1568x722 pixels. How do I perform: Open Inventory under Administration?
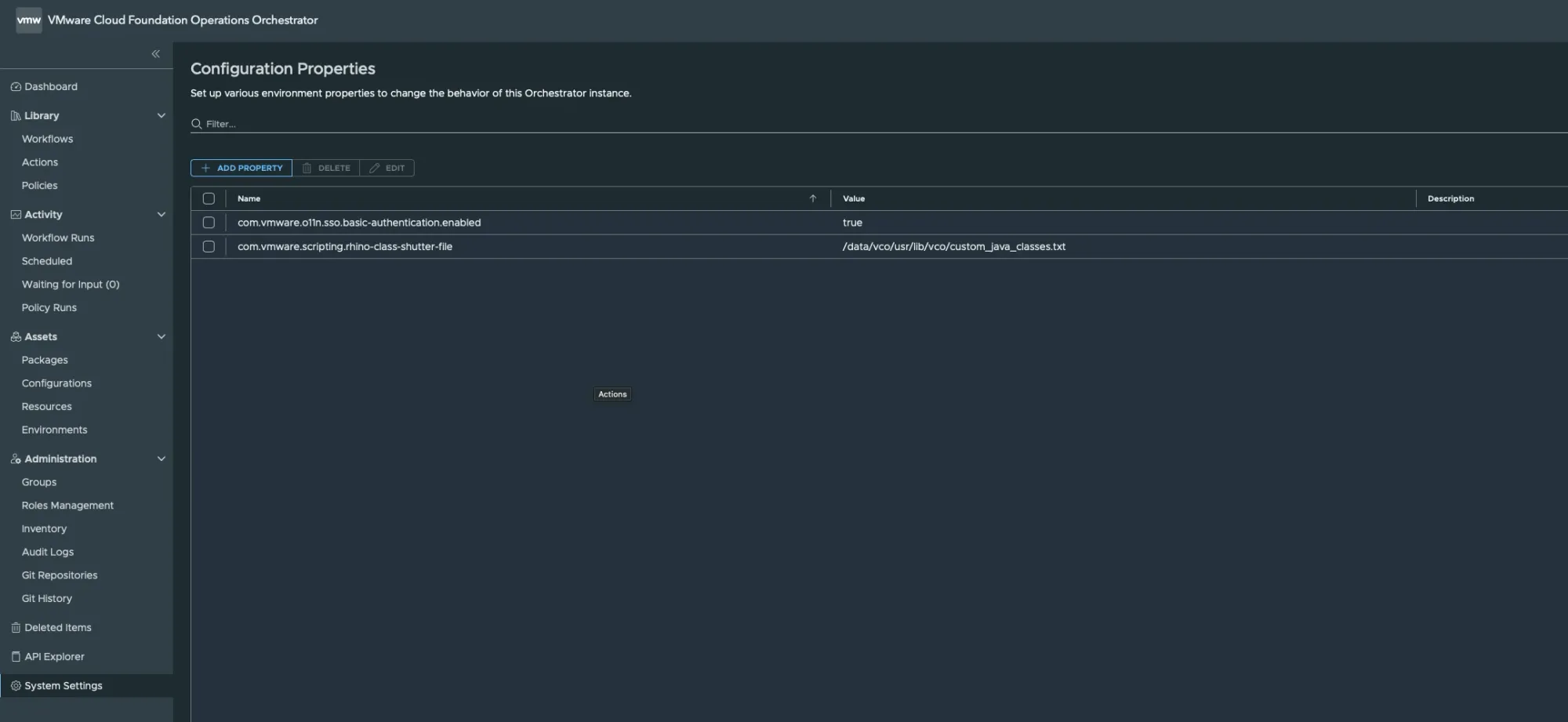click(x=44, y=529)
